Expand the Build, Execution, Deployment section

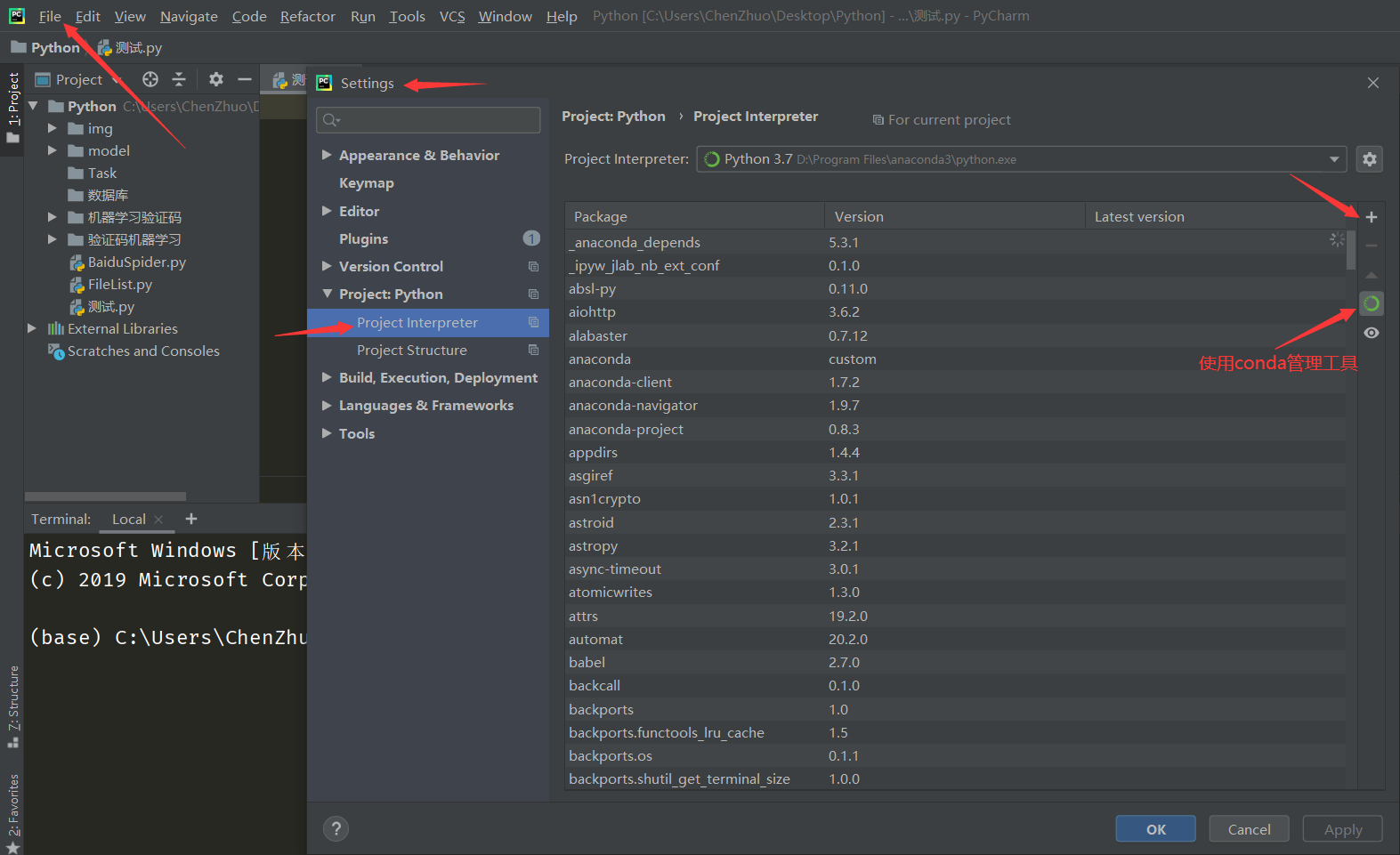pos(327,378)
